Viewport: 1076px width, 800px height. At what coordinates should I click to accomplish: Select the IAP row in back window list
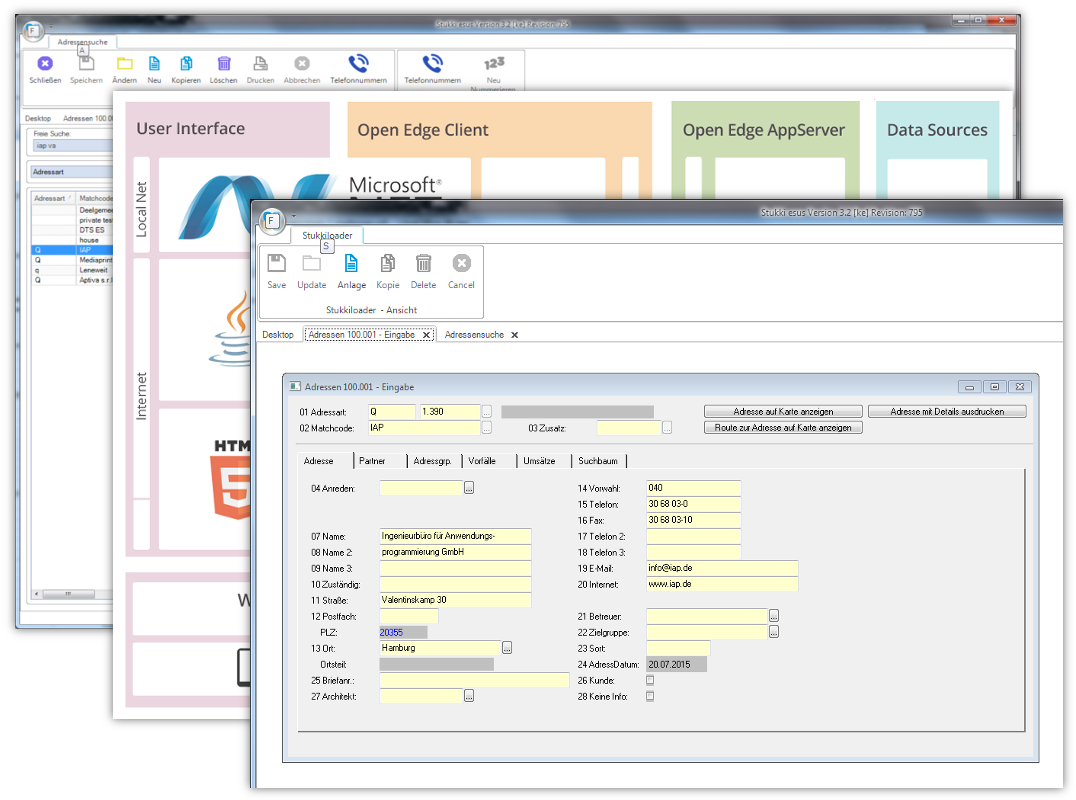pos(73,250)
